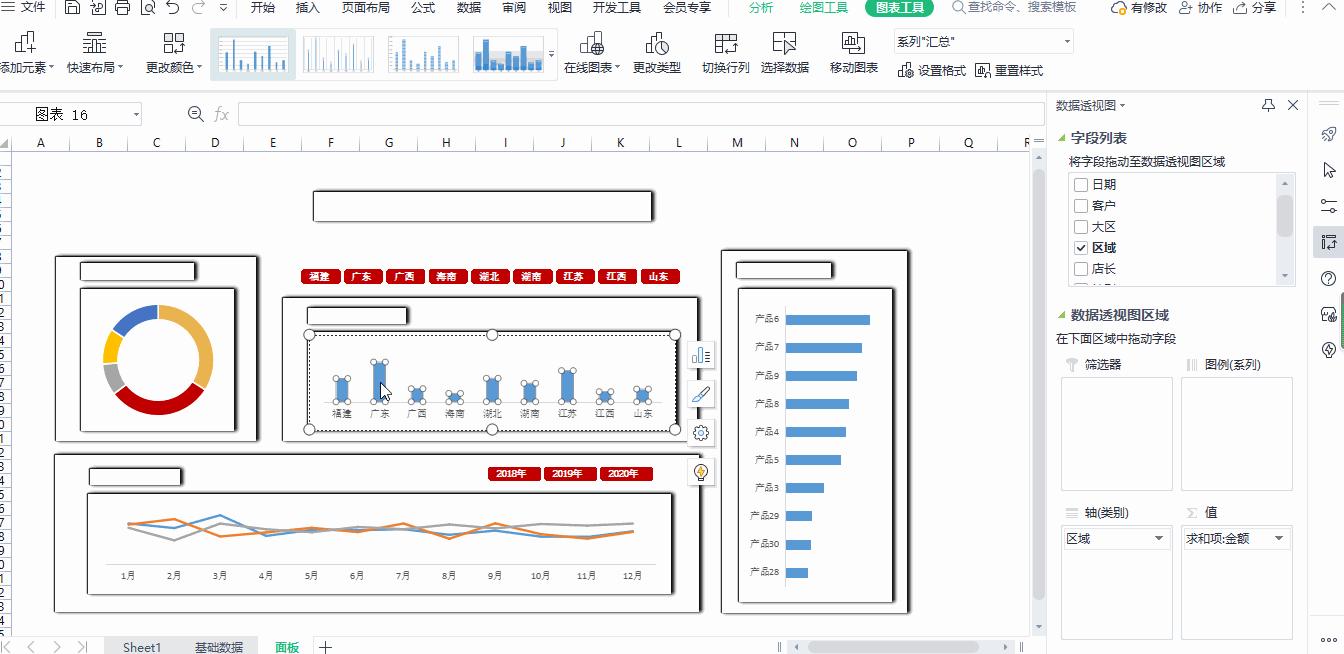Image resolution: width=1344 pixels, height=654 pixels.
Task: Toggle the 海南 slicer button
Action: tap(446, 276)
